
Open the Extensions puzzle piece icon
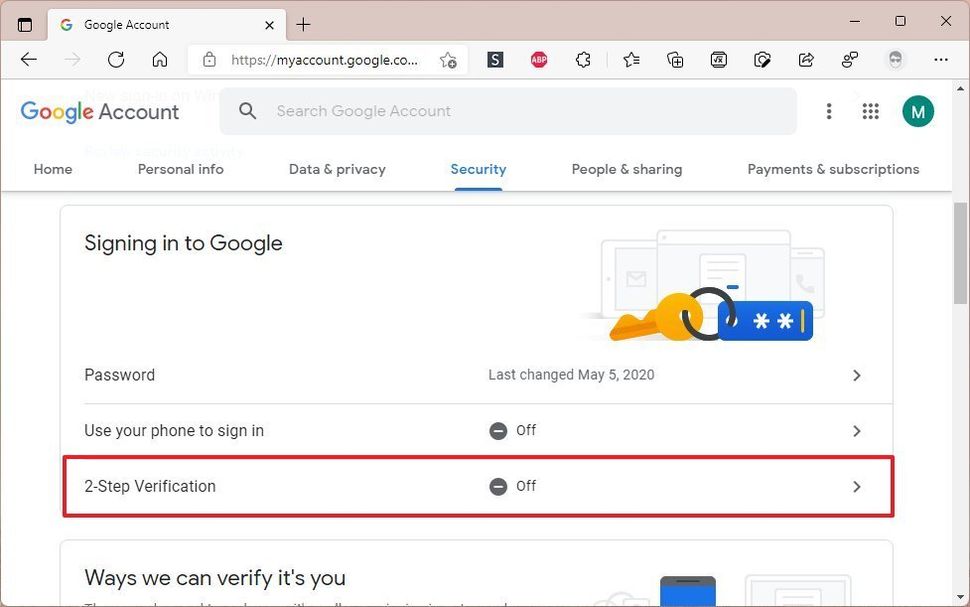click(x=583, y=60)
